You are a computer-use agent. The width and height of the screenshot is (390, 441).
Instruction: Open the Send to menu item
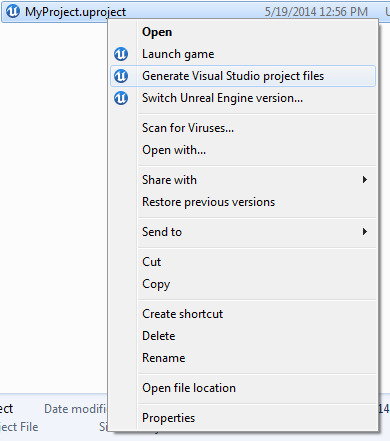tap(243, 232)
